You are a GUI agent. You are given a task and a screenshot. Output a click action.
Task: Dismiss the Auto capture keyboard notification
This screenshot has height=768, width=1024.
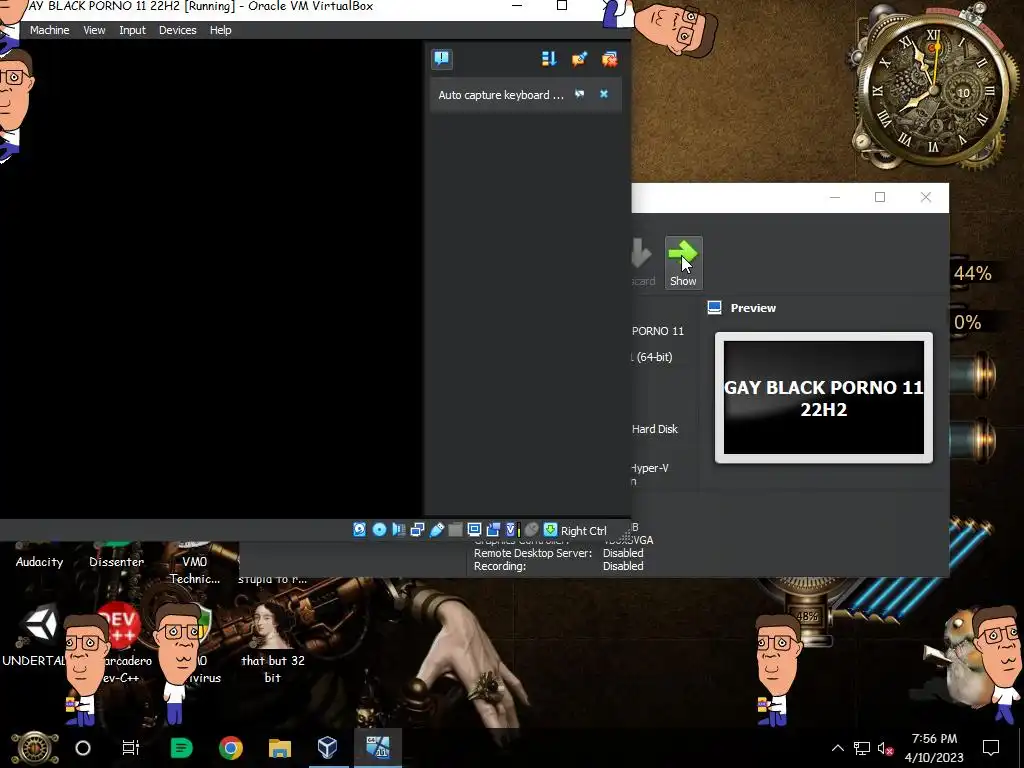pyautogui.click(x=604, y=94)
